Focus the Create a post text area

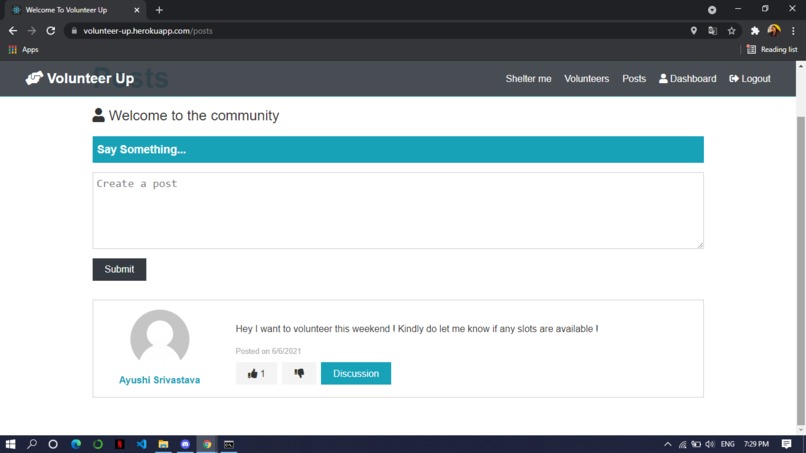point(398,210)
